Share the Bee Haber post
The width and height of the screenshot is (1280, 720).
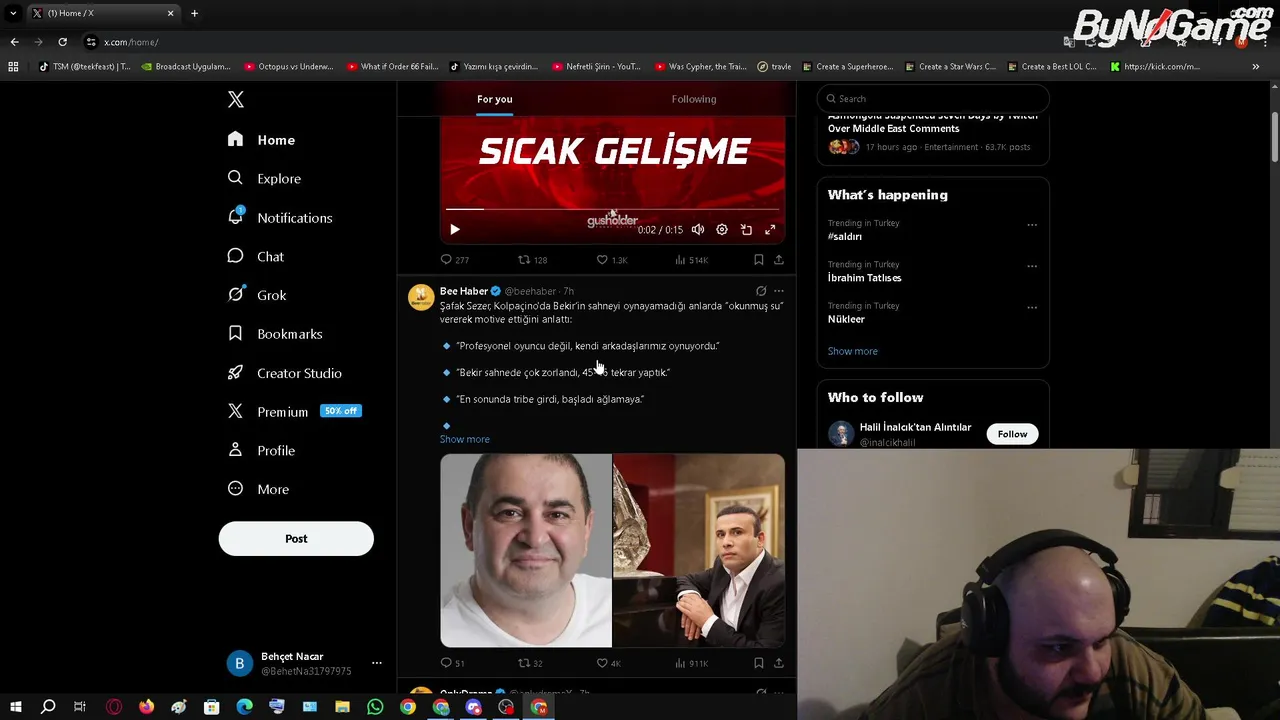pyautogui.click(x=779, y=663)
